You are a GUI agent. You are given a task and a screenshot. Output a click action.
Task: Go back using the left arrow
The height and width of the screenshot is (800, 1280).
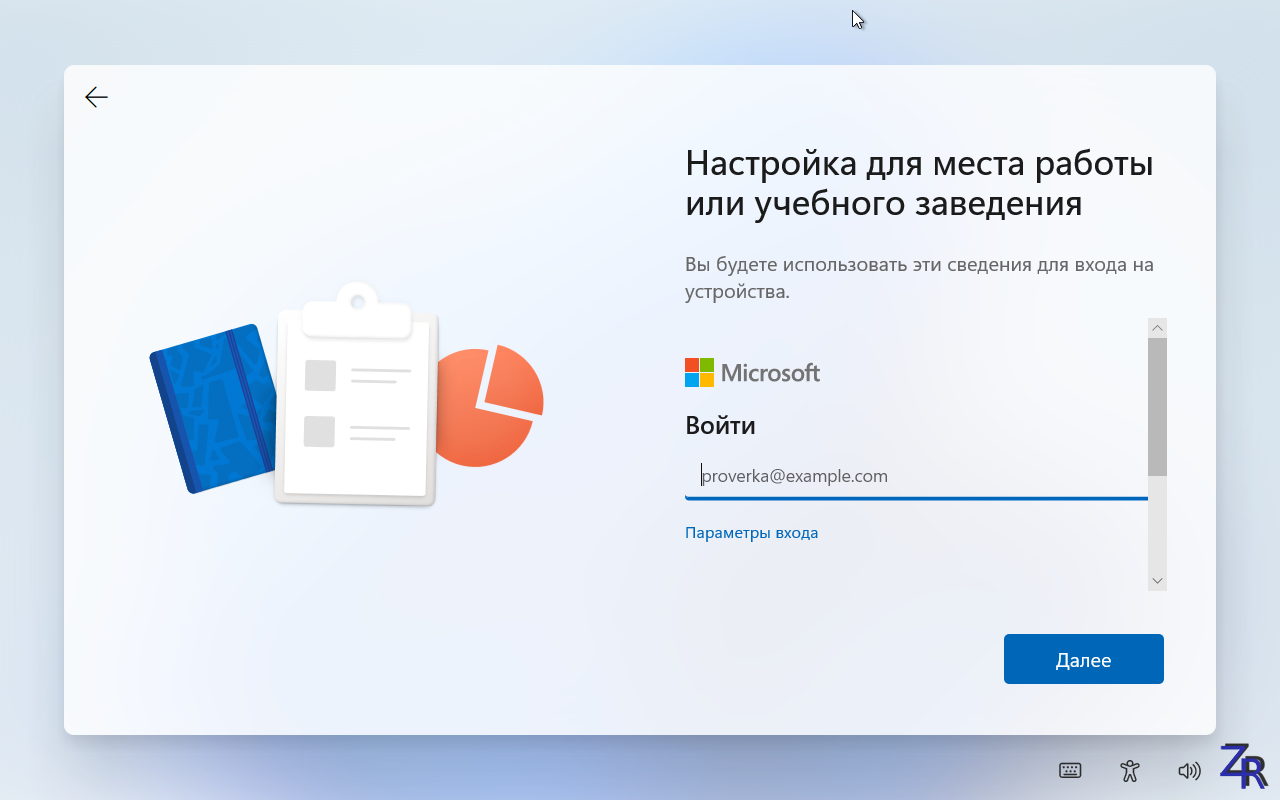(x=96, y=97)
